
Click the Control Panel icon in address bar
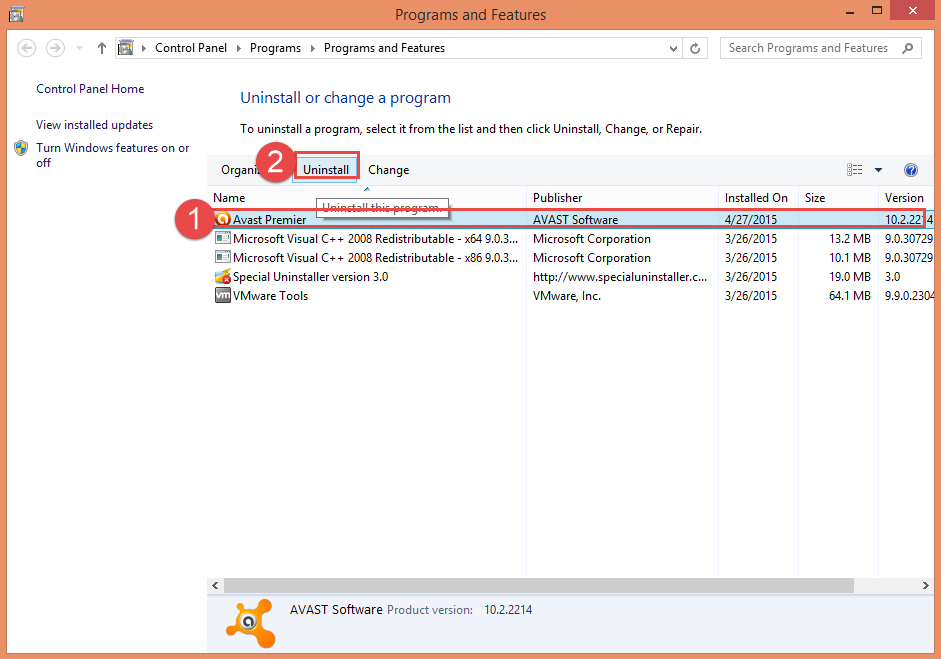click(125, 47)
